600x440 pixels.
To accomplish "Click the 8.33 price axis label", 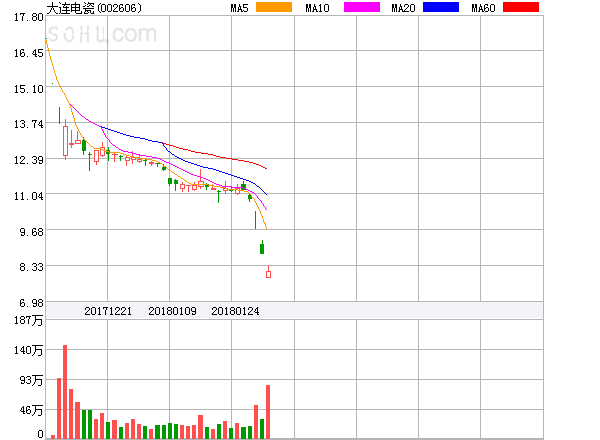I will pyautogui.click(x=32, y=267).
